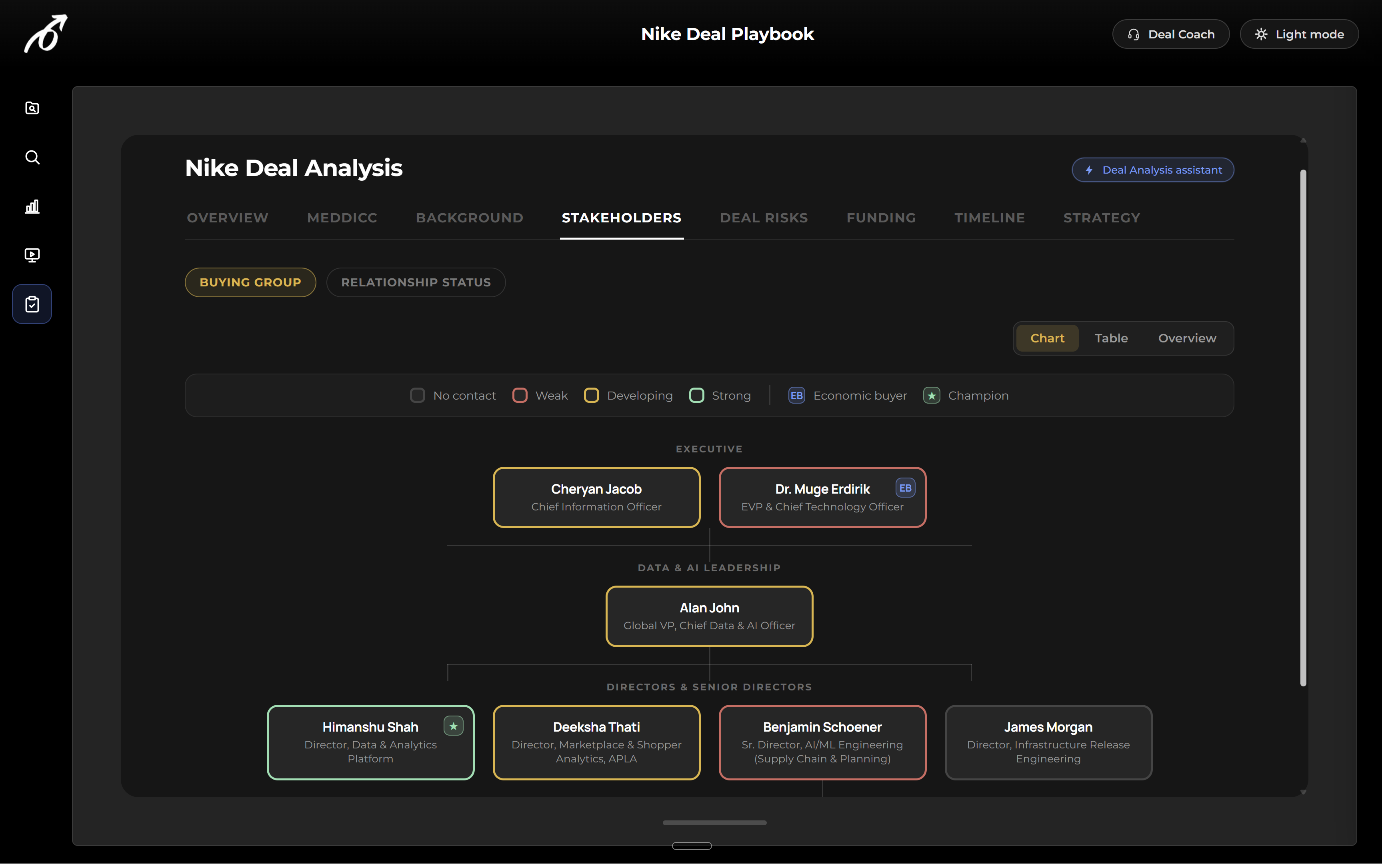Select the Buying Group pill

point(250,282)
